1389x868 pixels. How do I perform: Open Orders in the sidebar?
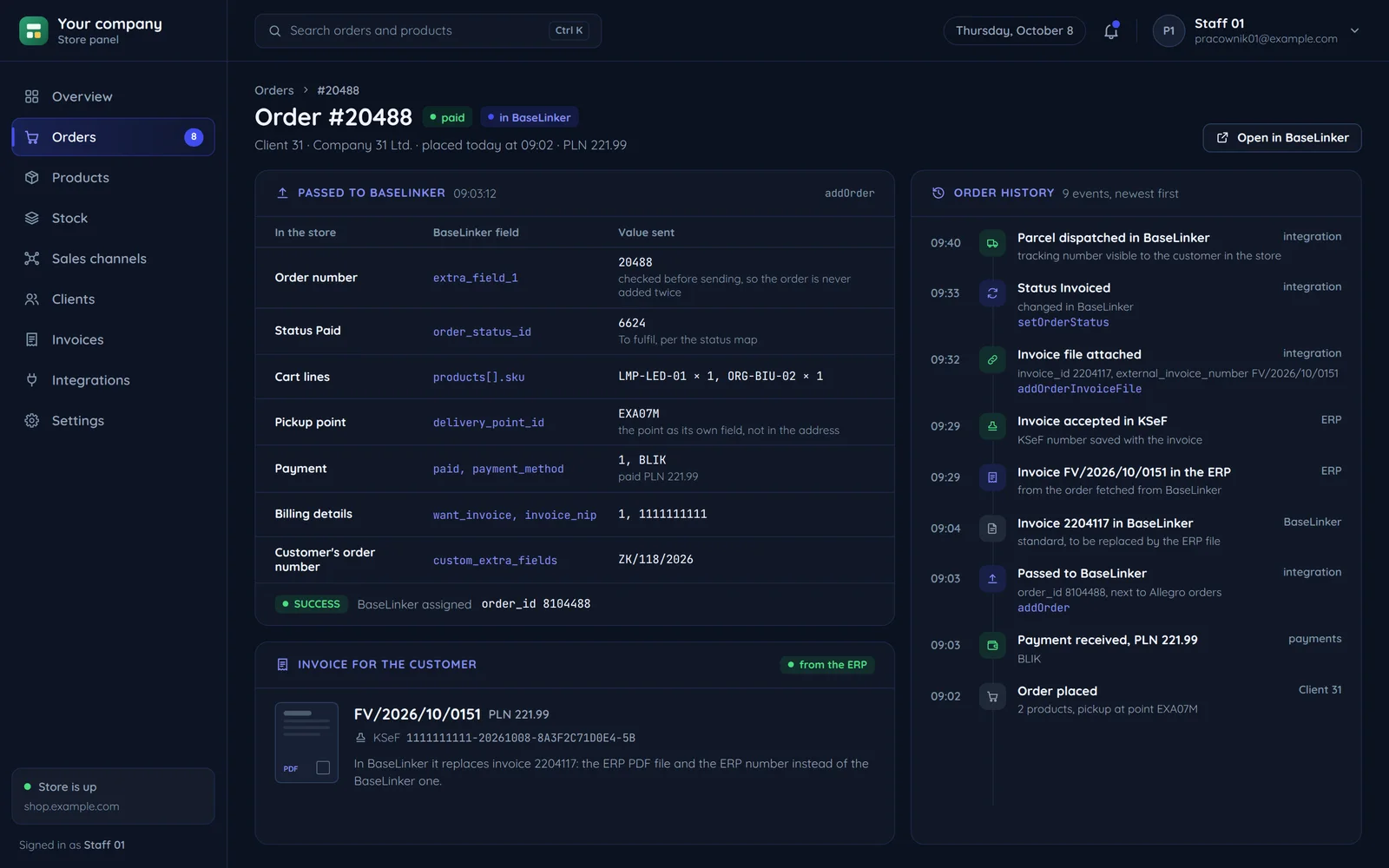[113, 137]
